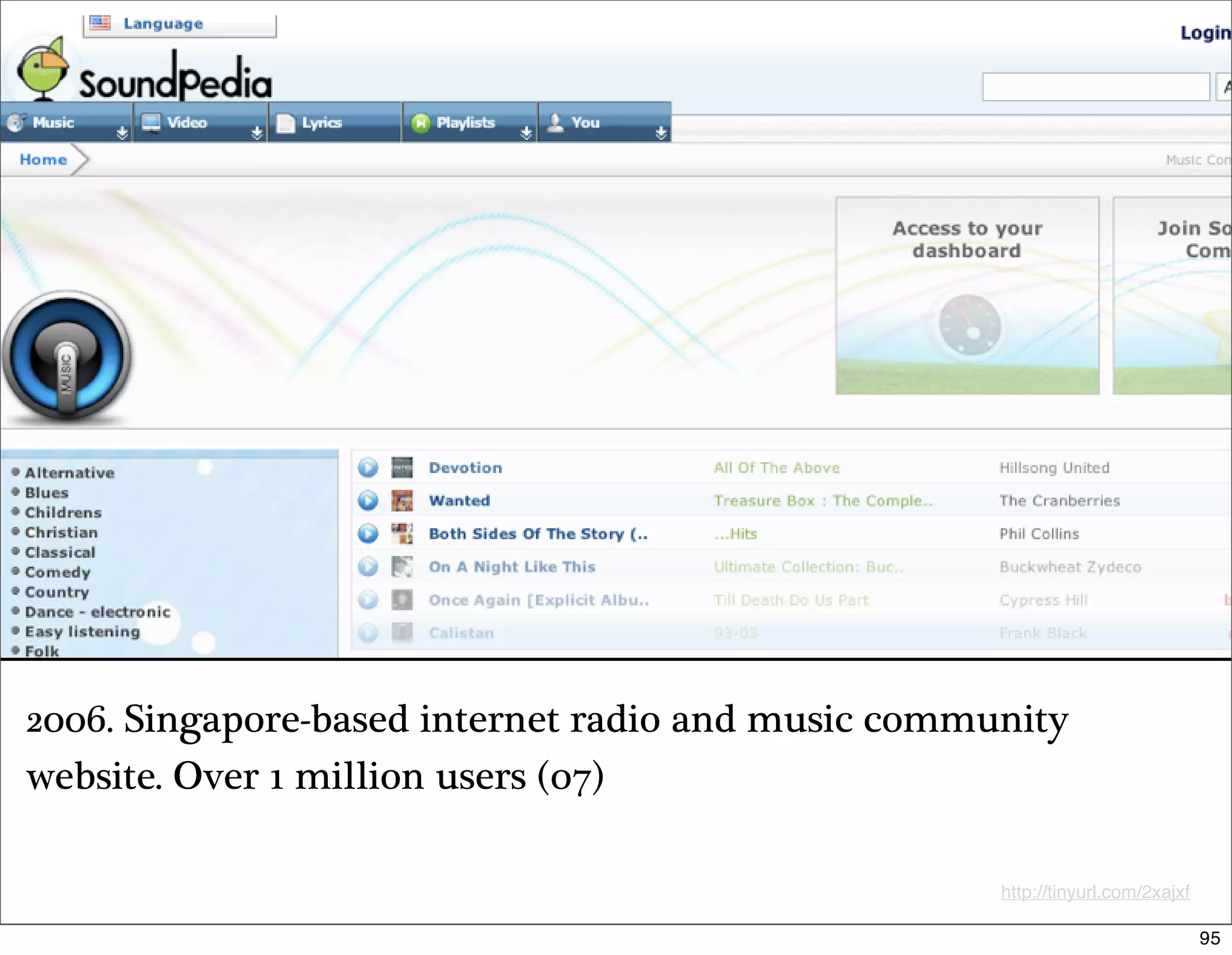The image size is (1232, 955).
Task: Click the US flag language icon
Action: click(x=100, y=23)
